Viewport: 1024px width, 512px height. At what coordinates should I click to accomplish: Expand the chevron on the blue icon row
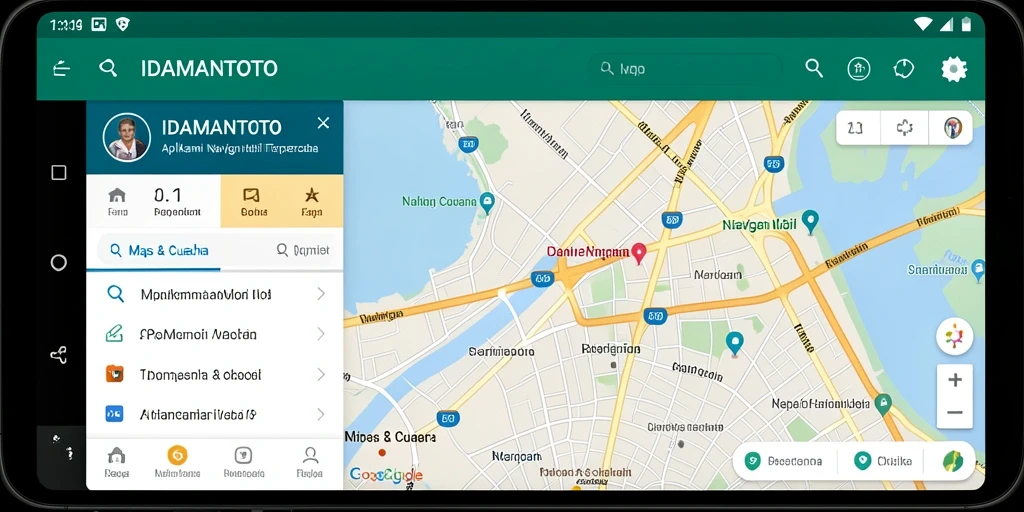pos(321,414)
